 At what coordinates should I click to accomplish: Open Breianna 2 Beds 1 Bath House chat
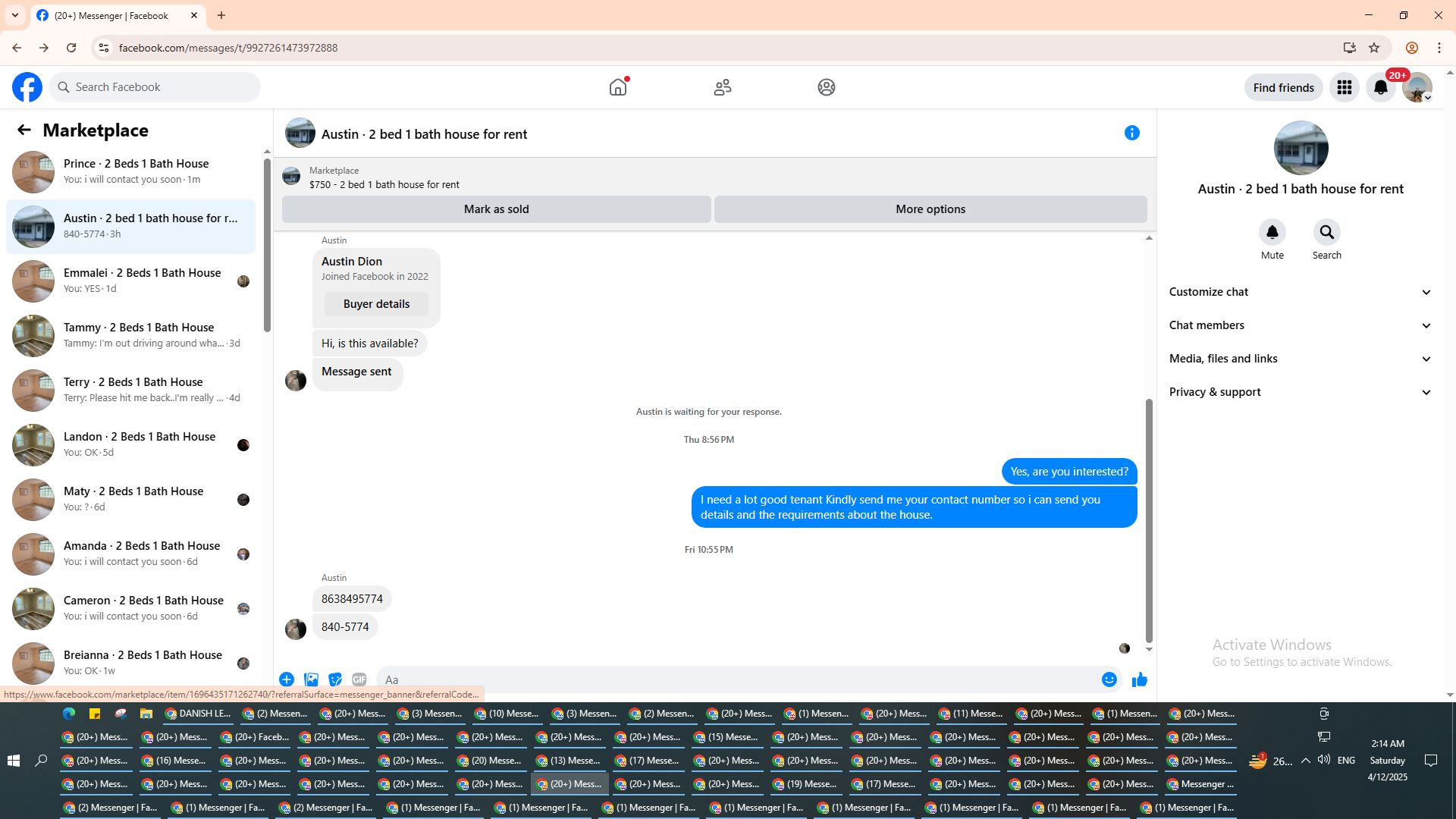130,664
